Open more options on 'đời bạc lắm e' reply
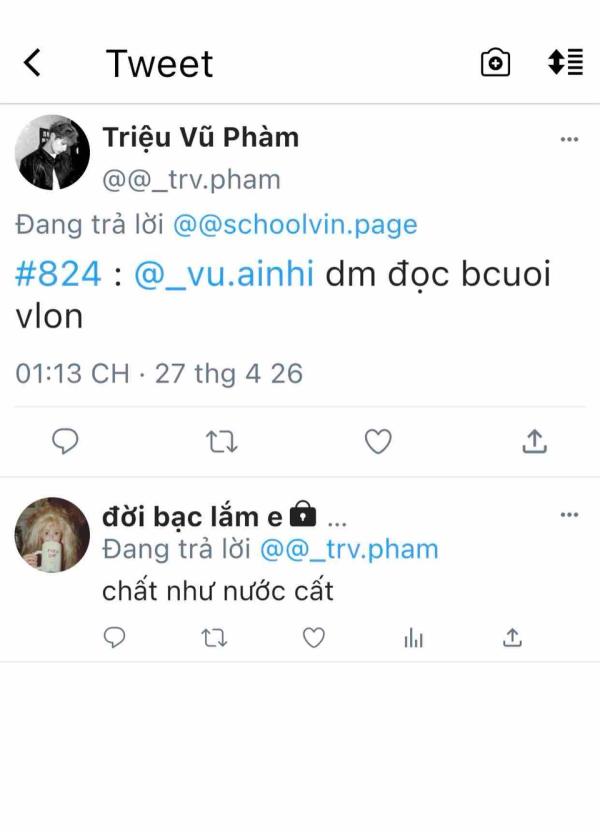This screenshot has width=600, height=833. pos(569,514)
